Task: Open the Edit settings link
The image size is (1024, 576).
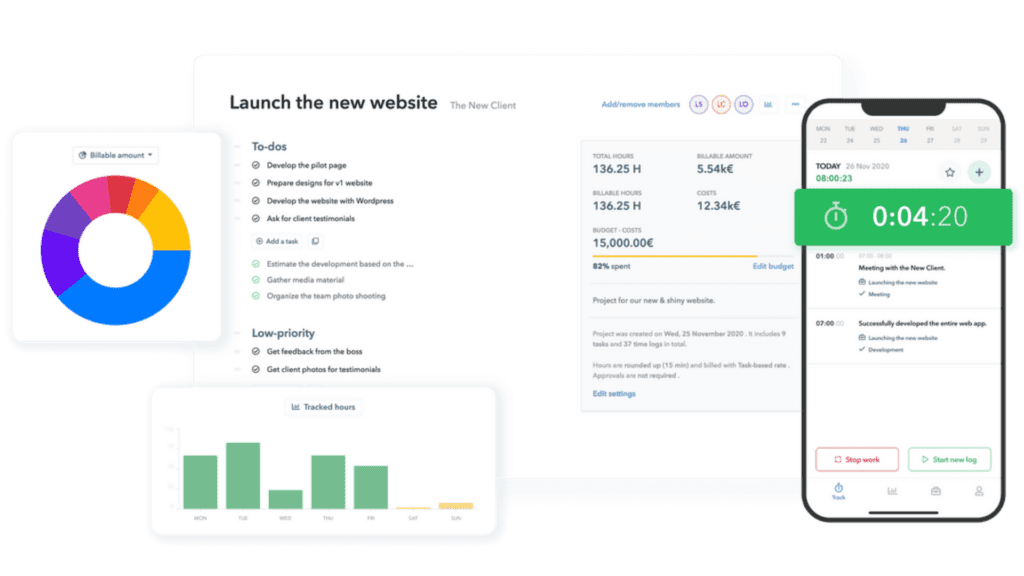Action: 614,394
